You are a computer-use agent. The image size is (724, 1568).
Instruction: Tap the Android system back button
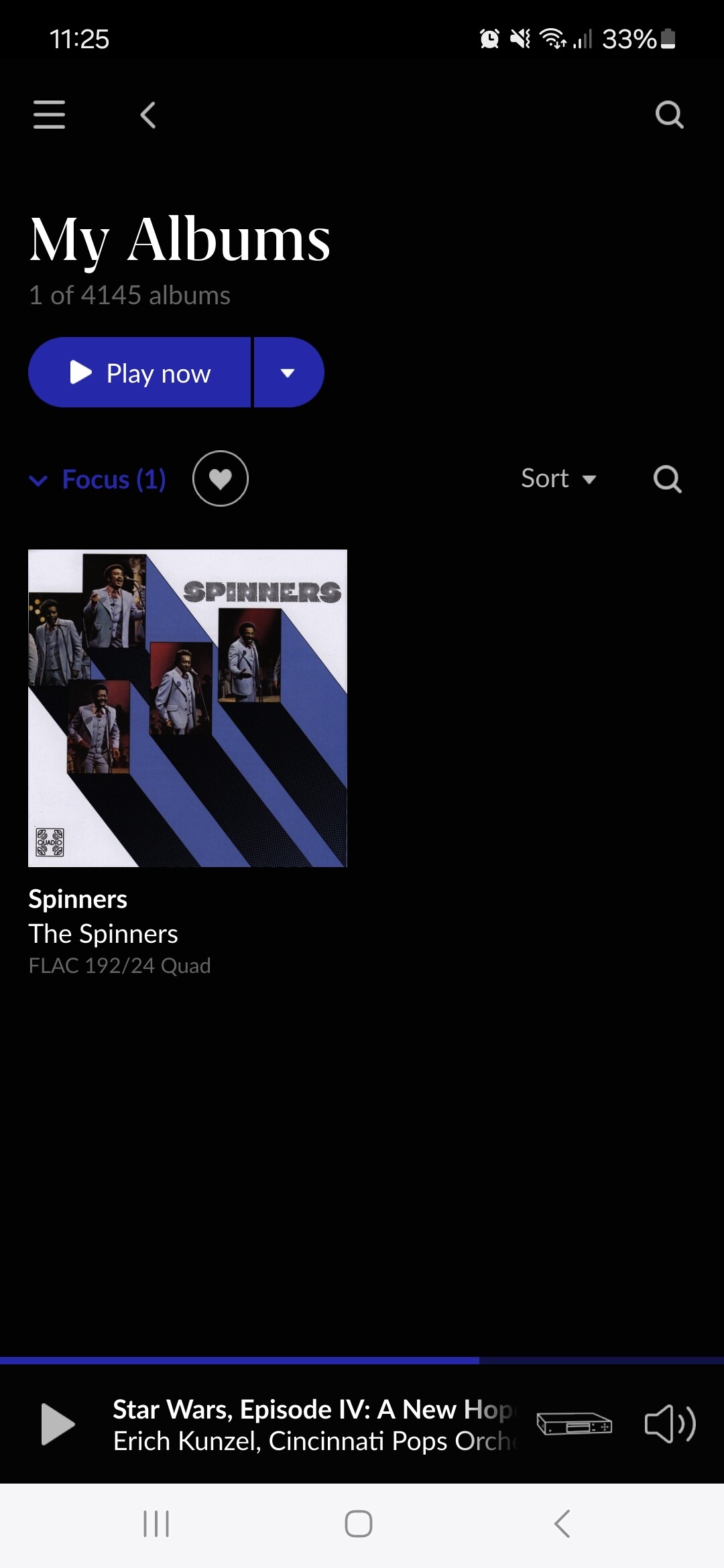[x=562, y=1524]
